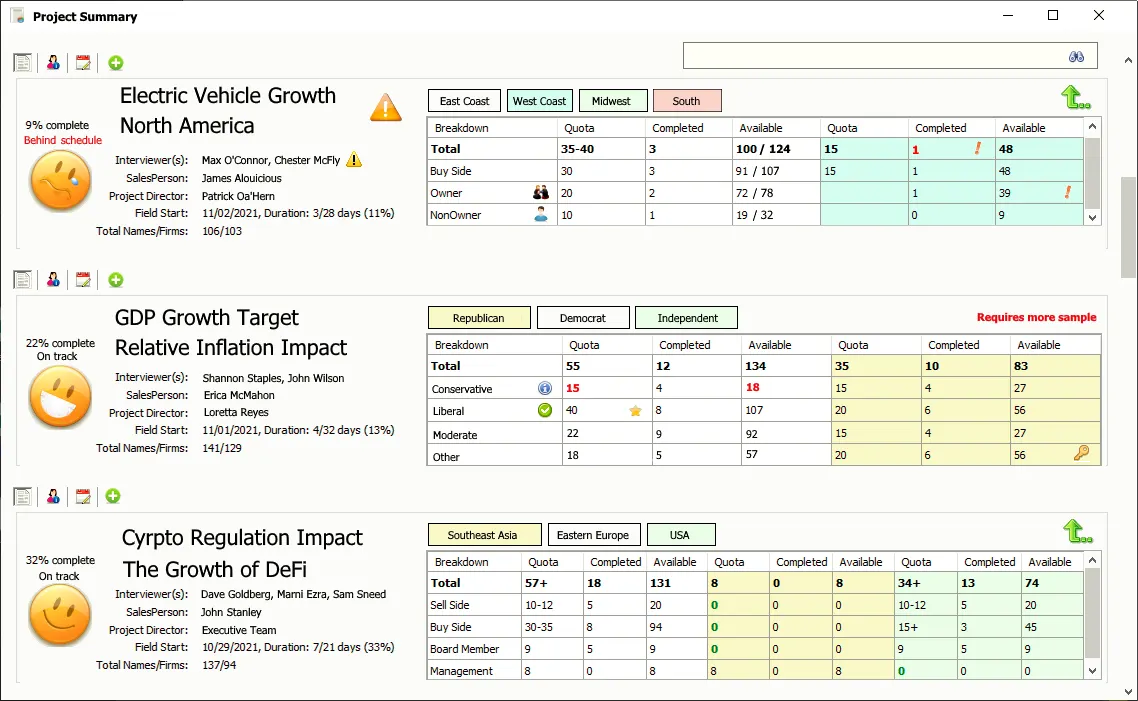Select the Independent tab
1138x701 pixels.
tap(687, 318)
